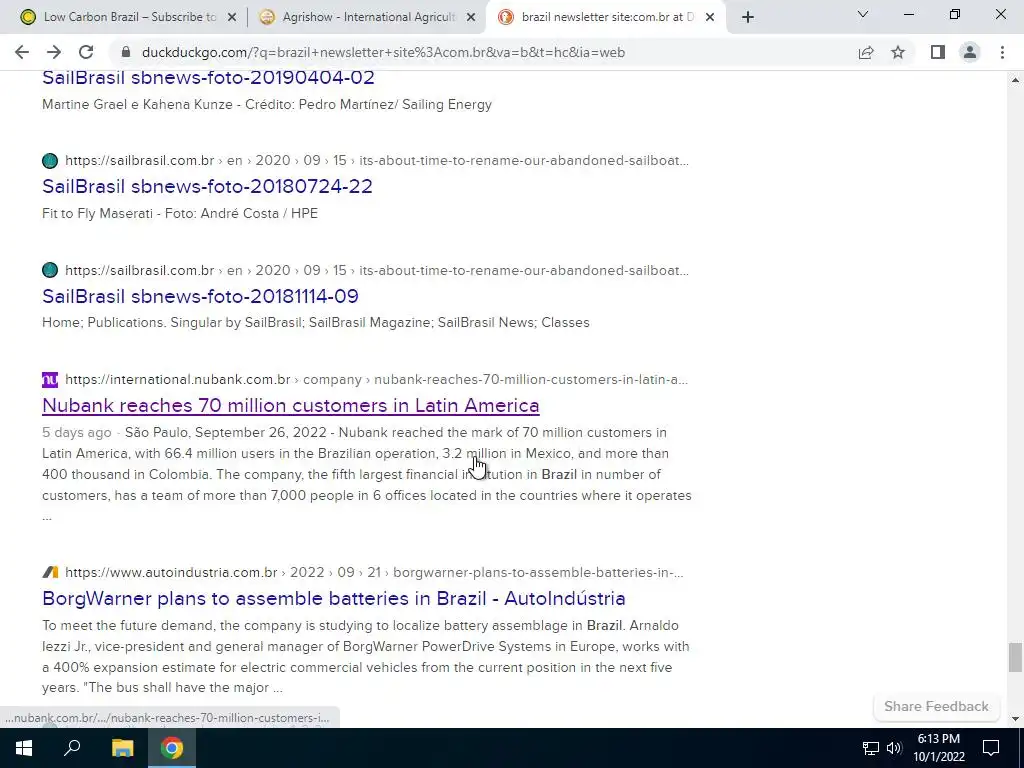
Task: Click sailbrasil favicon above sbnews-foto-20181114-09
Action: click(50, 270)
